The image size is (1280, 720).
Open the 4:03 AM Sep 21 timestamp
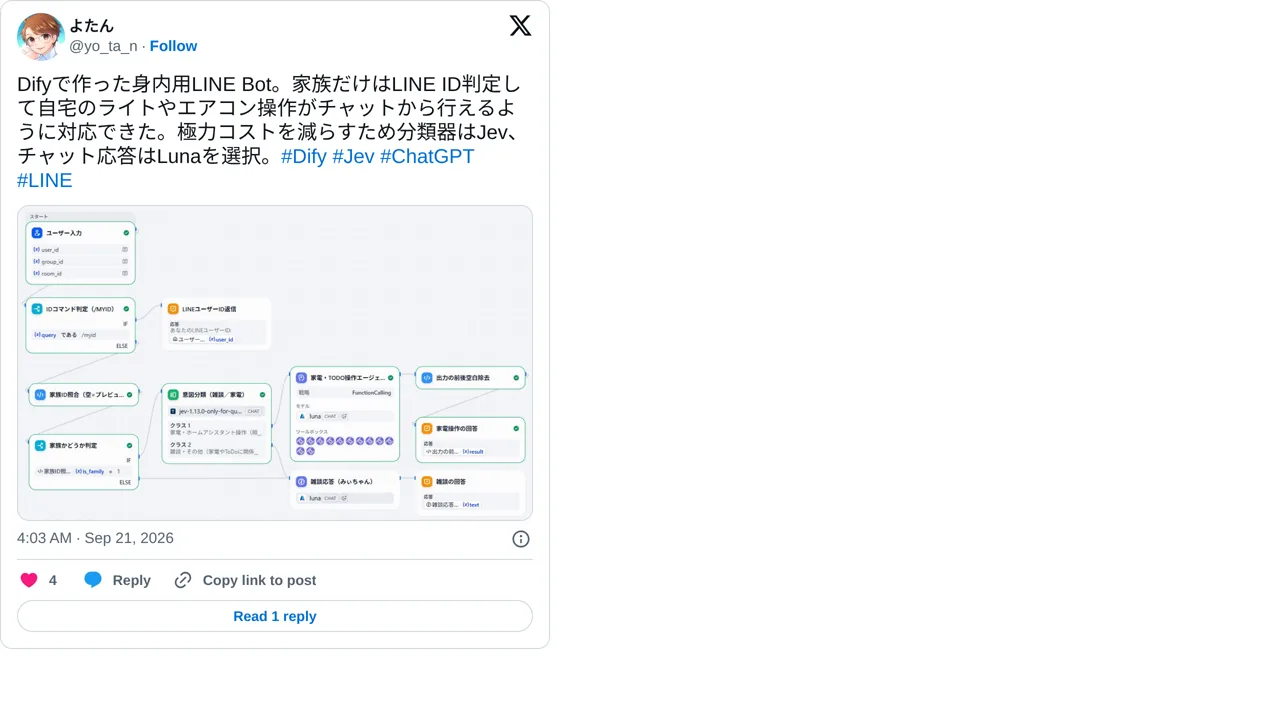click(95, 538)
